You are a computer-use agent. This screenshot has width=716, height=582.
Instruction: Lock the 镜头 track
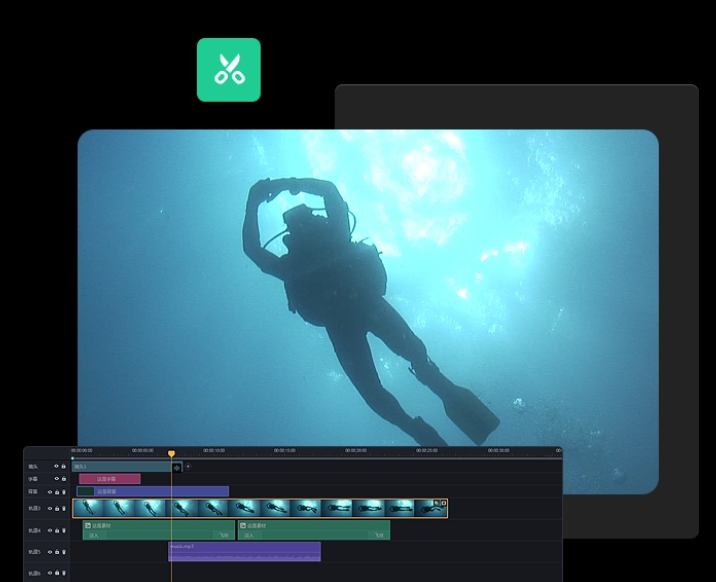(64, 466)
